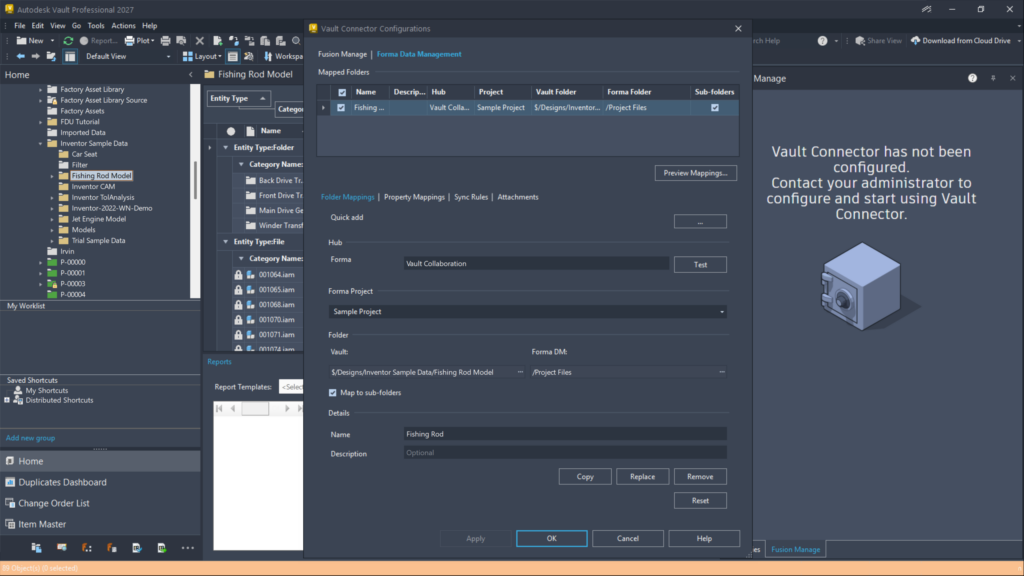Expand the Distributed Shortcuts node
The width and height of the screenshot is (1024, 576).
(7, 400)
